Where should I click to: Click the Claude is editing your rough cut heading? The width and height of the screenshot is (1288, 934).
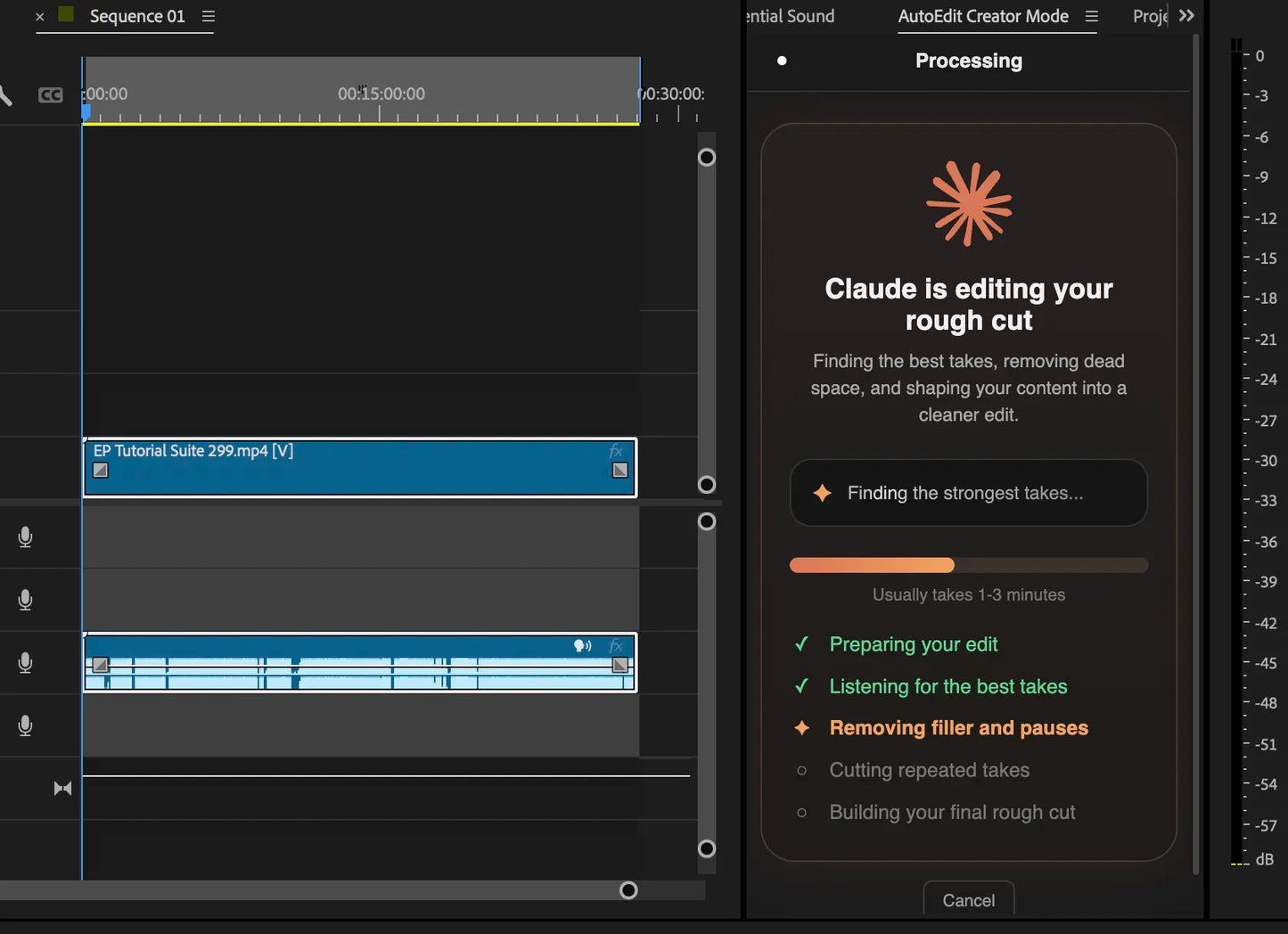(969, 304)
